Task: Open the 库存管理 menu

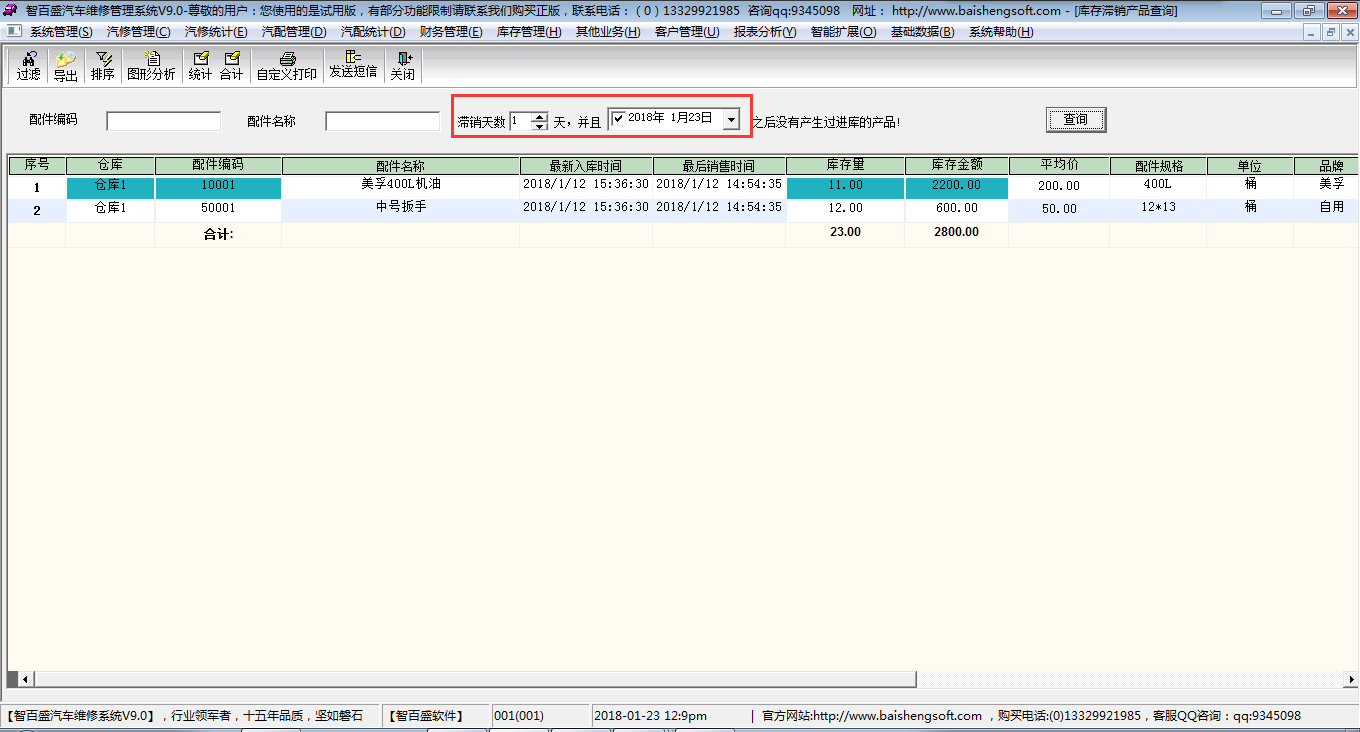Action: click(529, 32)
